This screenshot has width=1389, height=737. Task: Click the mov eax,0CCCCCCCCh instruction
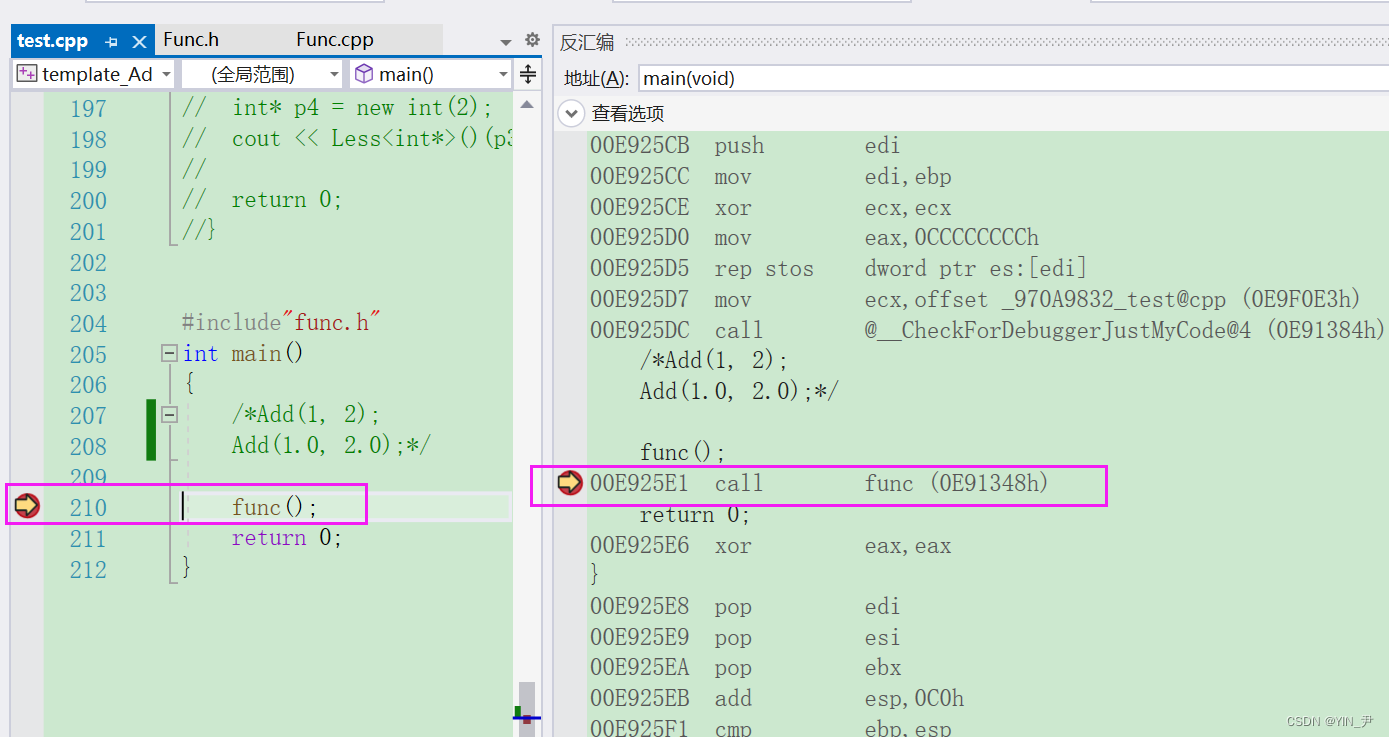pyautogui.click(x=814, y=238)
